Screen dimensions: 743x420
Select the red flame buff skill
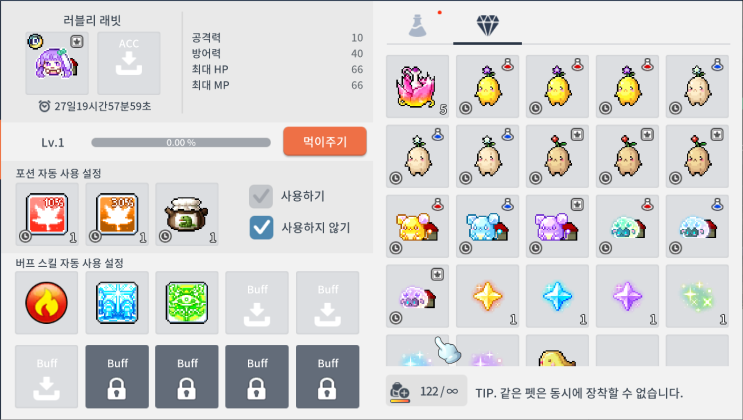click(46, 303)
